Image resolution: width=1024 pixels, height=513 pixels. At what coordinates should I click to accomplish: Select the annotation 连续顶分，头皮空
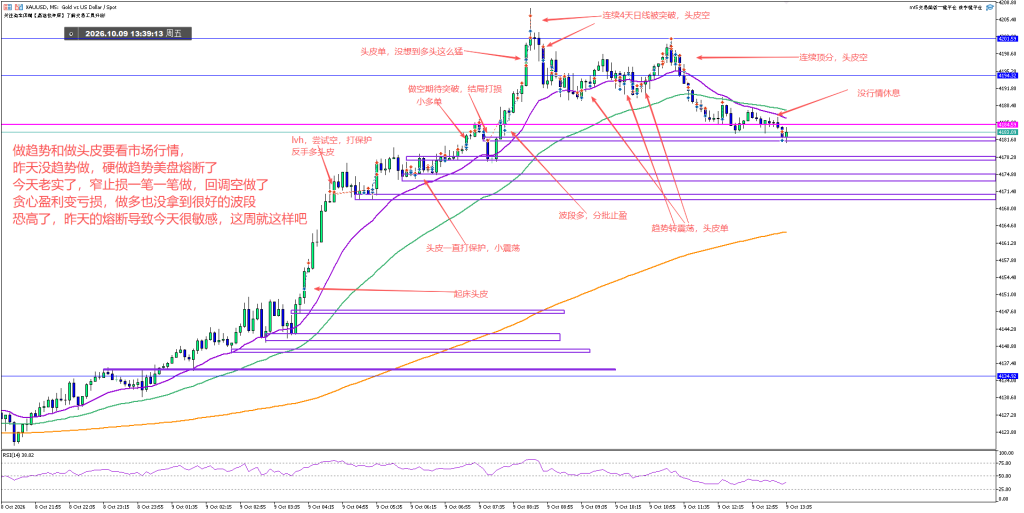[x=835, y=57]
